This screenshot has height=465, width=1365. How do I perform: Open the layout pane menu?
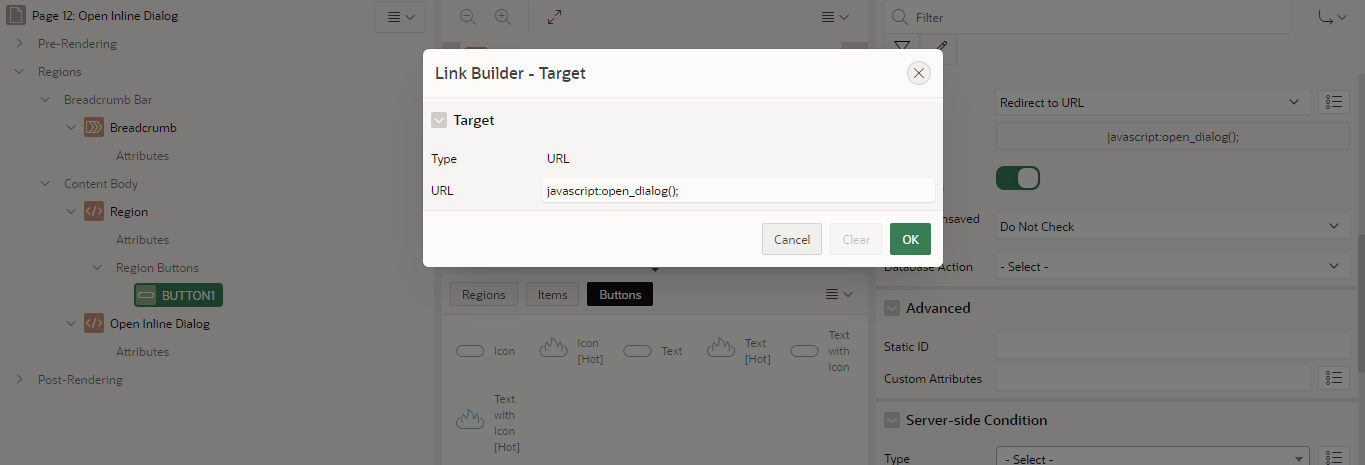(835, 17)
